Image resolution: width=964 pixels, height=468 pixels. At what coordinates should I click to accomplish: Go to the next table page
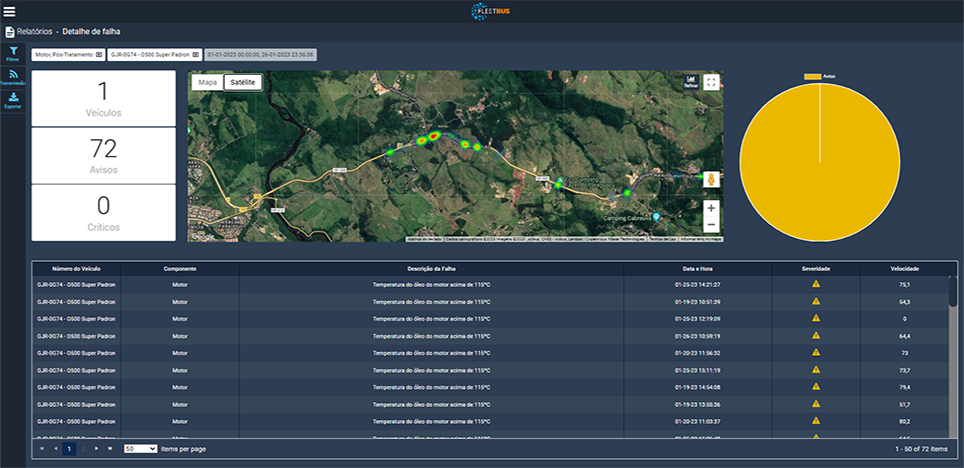pos(96,449)
